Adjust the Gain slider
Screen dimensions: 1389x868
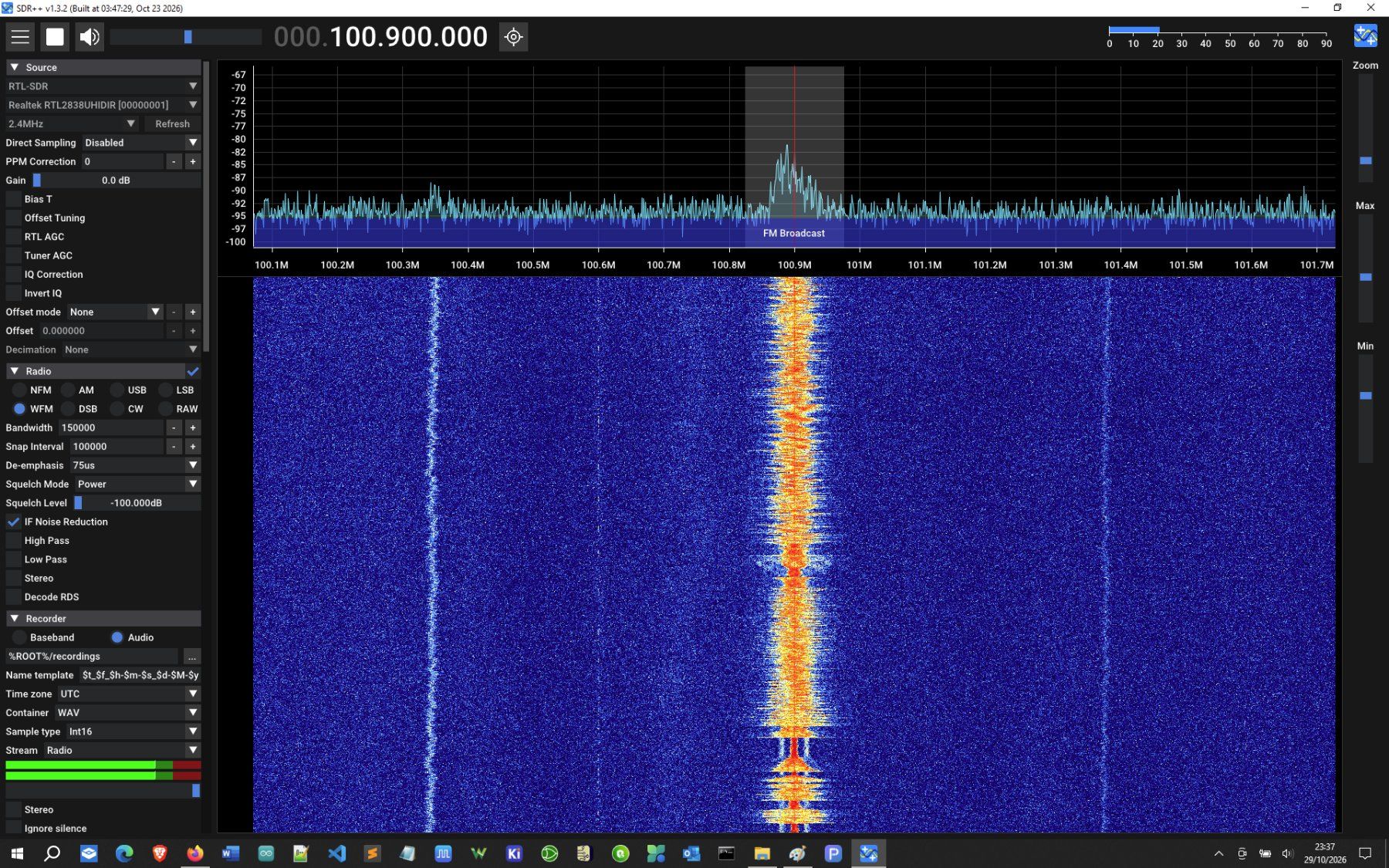[x=116, y=181]
